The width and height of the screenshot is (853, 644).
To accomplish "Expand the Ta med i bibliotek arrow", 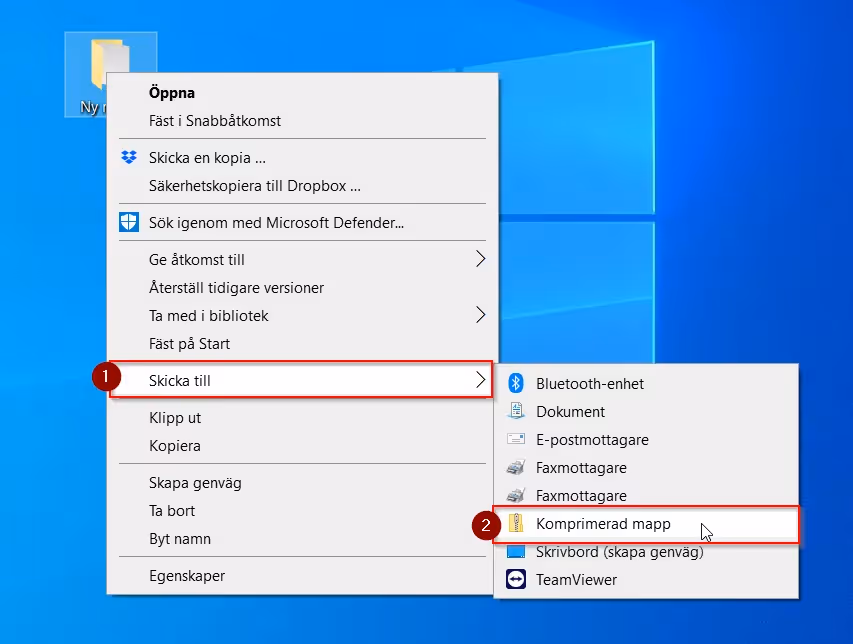I will (480, 315).
